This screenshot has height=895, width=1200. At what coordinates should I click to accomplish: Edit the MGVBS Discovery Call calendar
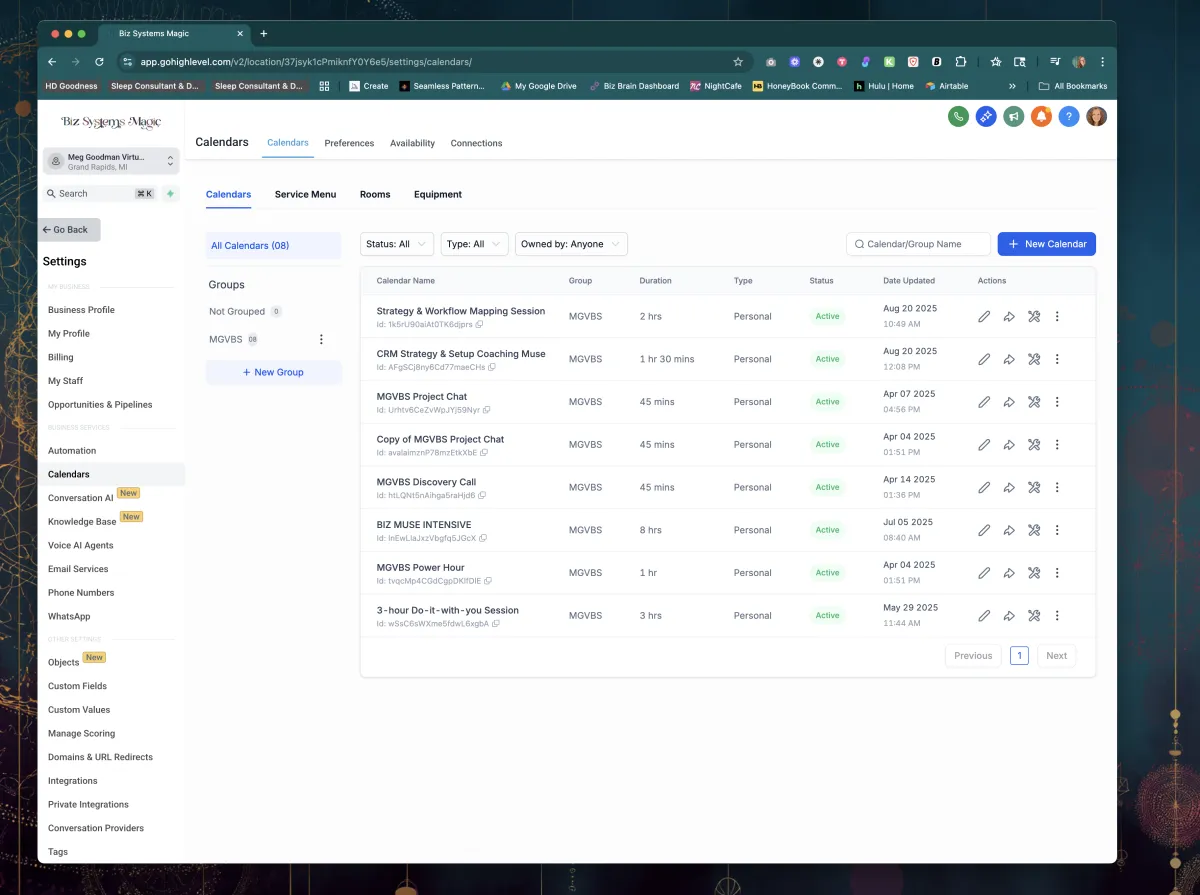click(x=984, y=487)
